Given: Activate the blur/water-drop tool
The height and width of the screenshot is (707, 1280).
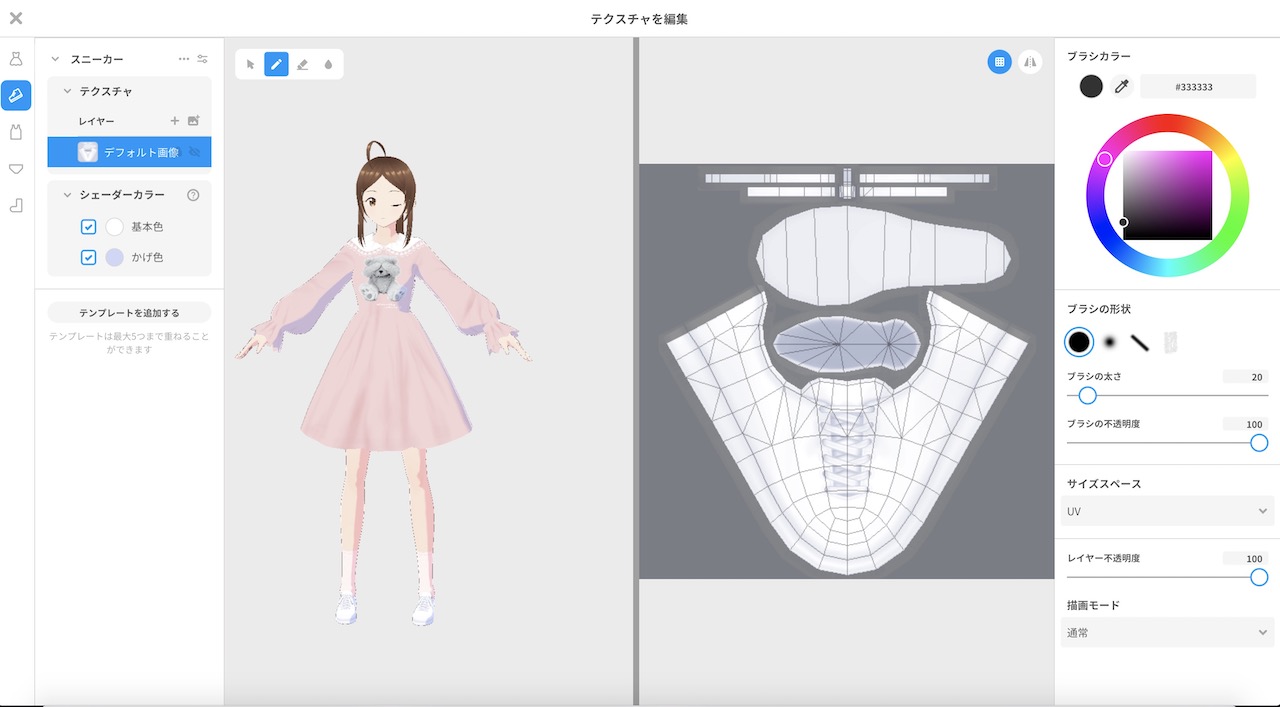Looking at the screenshot, I should pos(329,63).
